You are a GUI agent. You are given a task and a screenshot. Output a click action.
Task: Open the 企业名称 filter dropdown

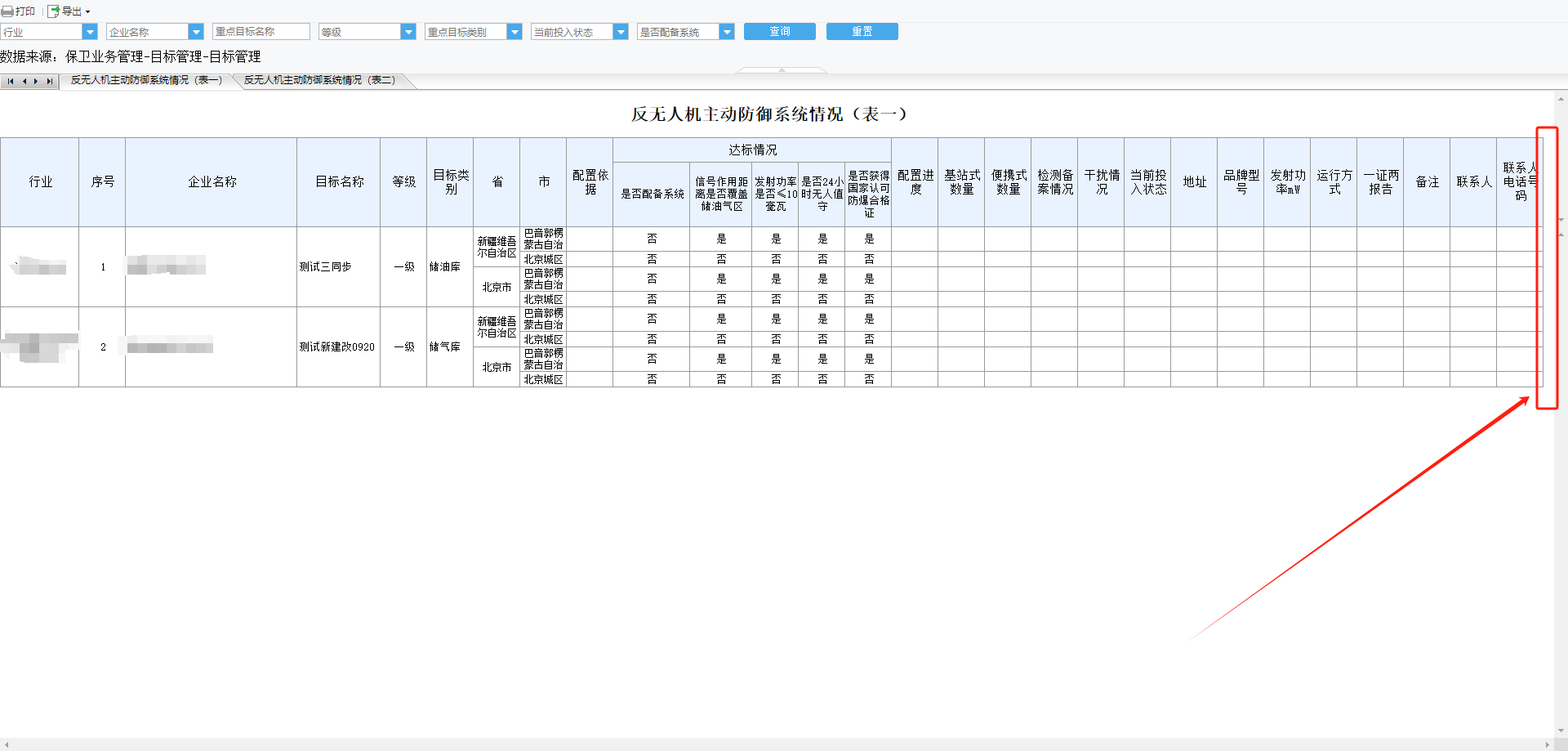[x=196, y=32]
